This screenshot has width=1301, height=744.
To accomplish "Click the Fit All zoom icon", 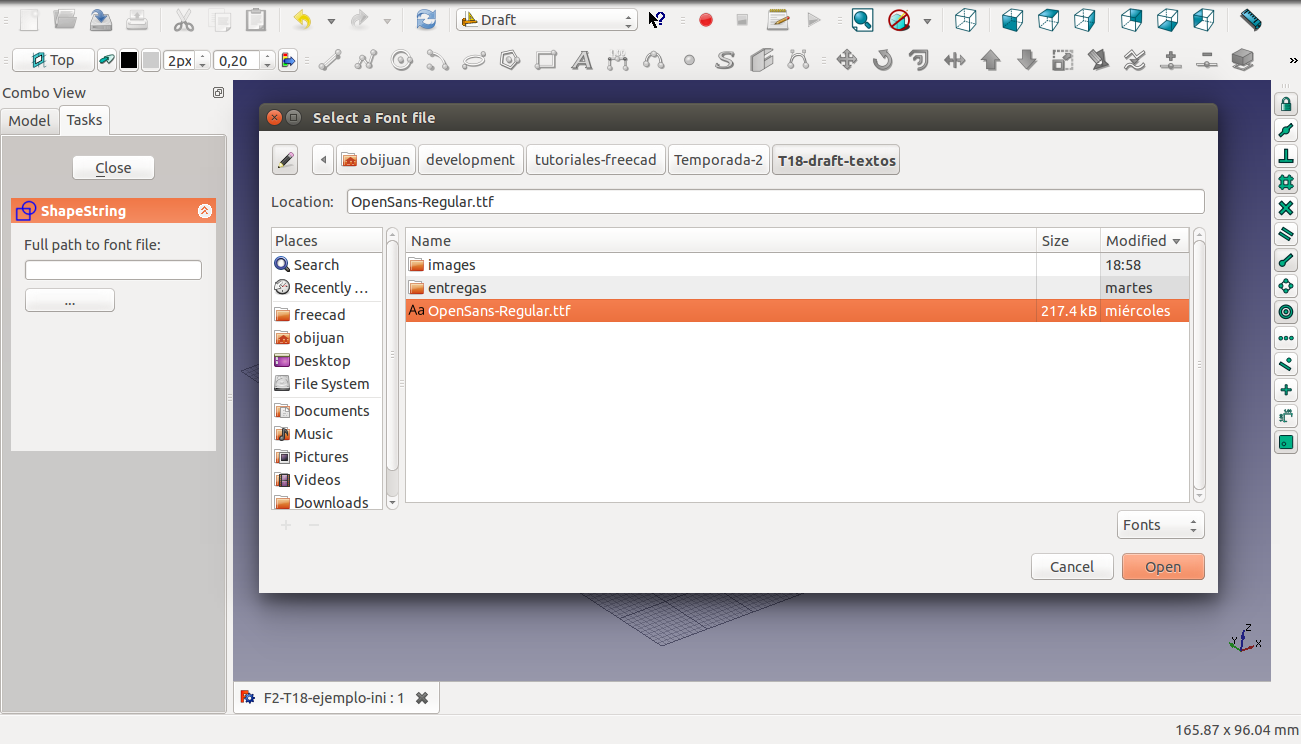I will click(862, 20).
